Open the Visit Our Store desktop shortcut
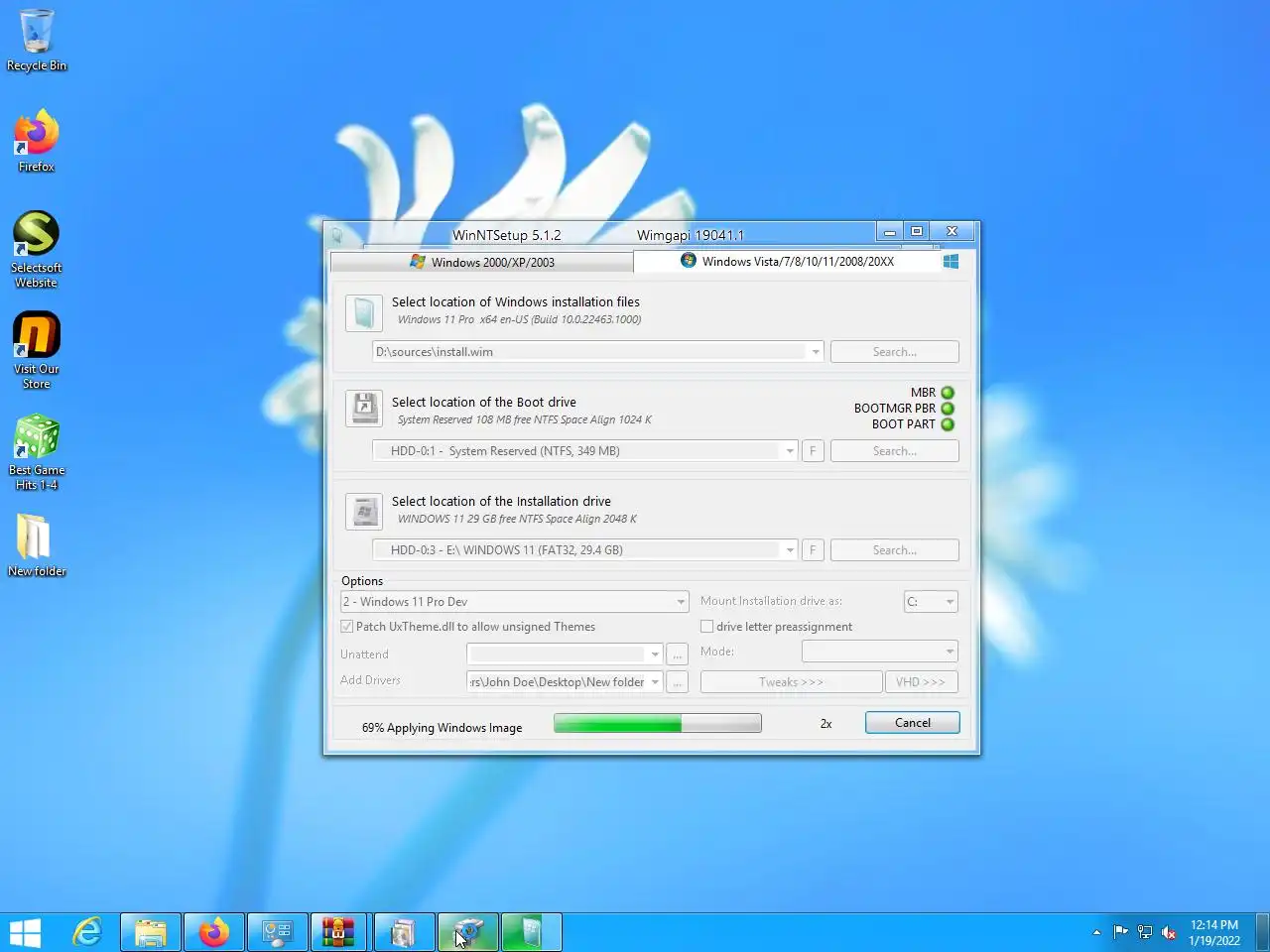The image size is (1270, 952). (37, 350)
